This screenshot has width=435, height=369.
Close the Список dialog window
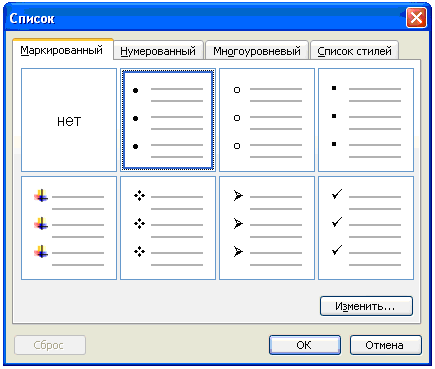pos(416,18)
